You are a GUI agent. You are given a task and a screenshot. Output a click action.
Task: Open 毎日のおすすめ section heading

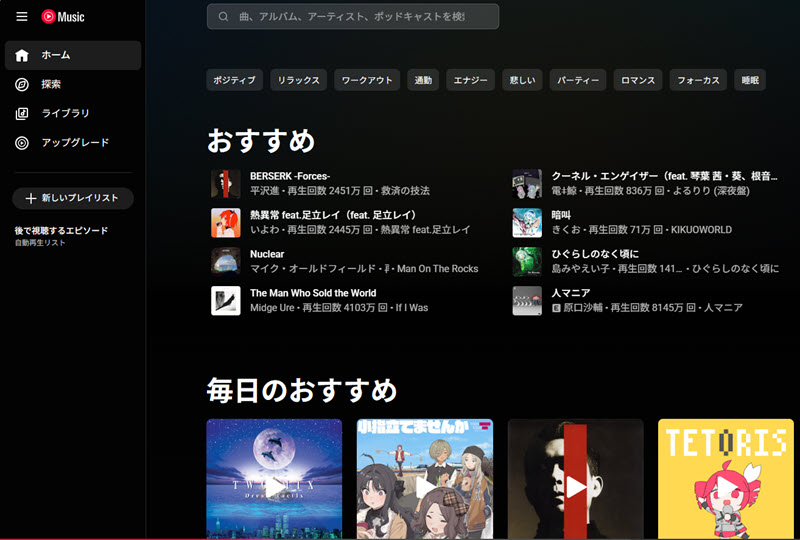point(302,390)
